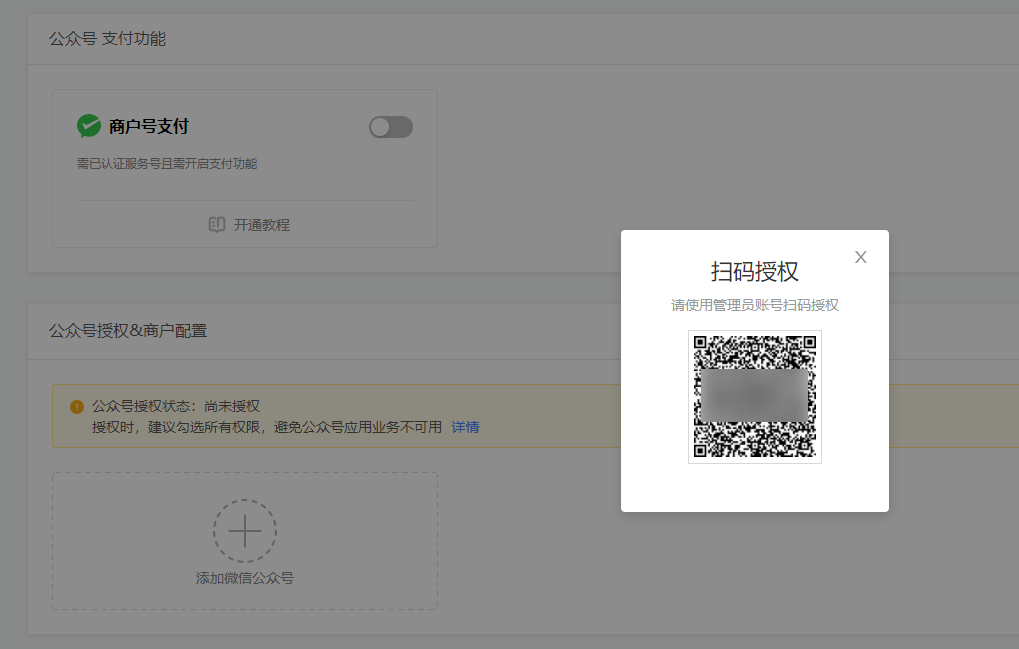
Task: Click the 开通教程 book icon
Action: pyautogui.click(x=216, y=225)
